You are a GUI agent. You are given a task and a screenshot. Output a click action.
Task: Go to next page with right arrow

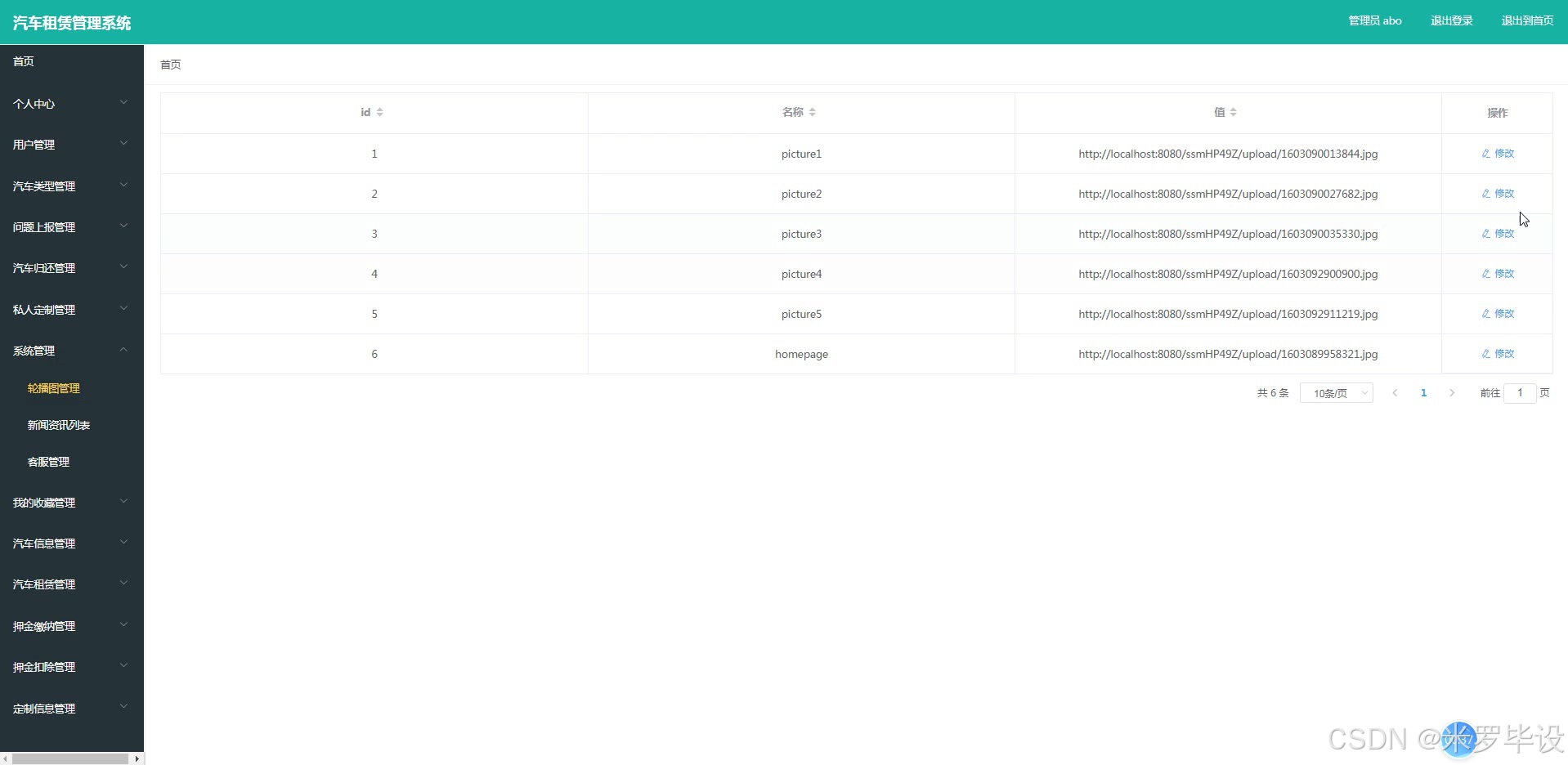click(x=1452, y=393)
